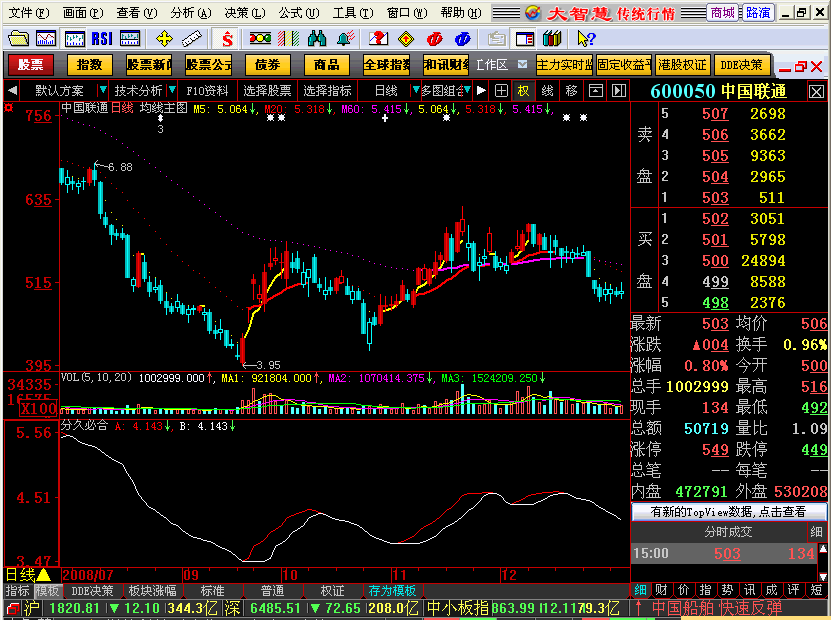Viewport: 831px width, 620px height.
Task: Click the window layout panel icon
Action: tap(525, 39)
